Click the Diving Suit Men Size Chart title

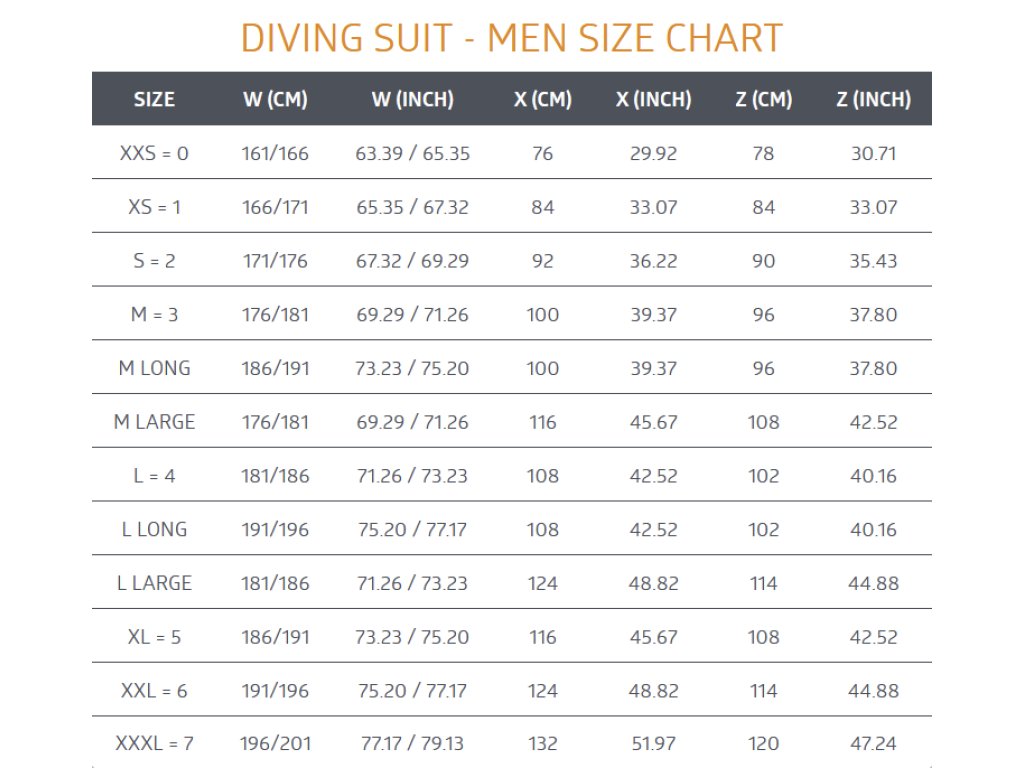pyautogui.click(x=511, y=38)
